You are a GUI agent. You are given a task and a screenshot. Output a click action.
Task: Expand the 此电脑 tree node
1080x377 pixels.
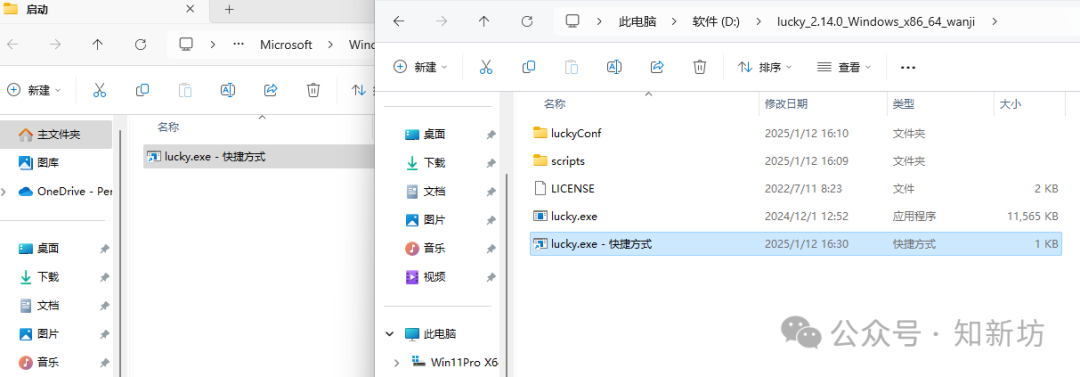tap(391, 334)
